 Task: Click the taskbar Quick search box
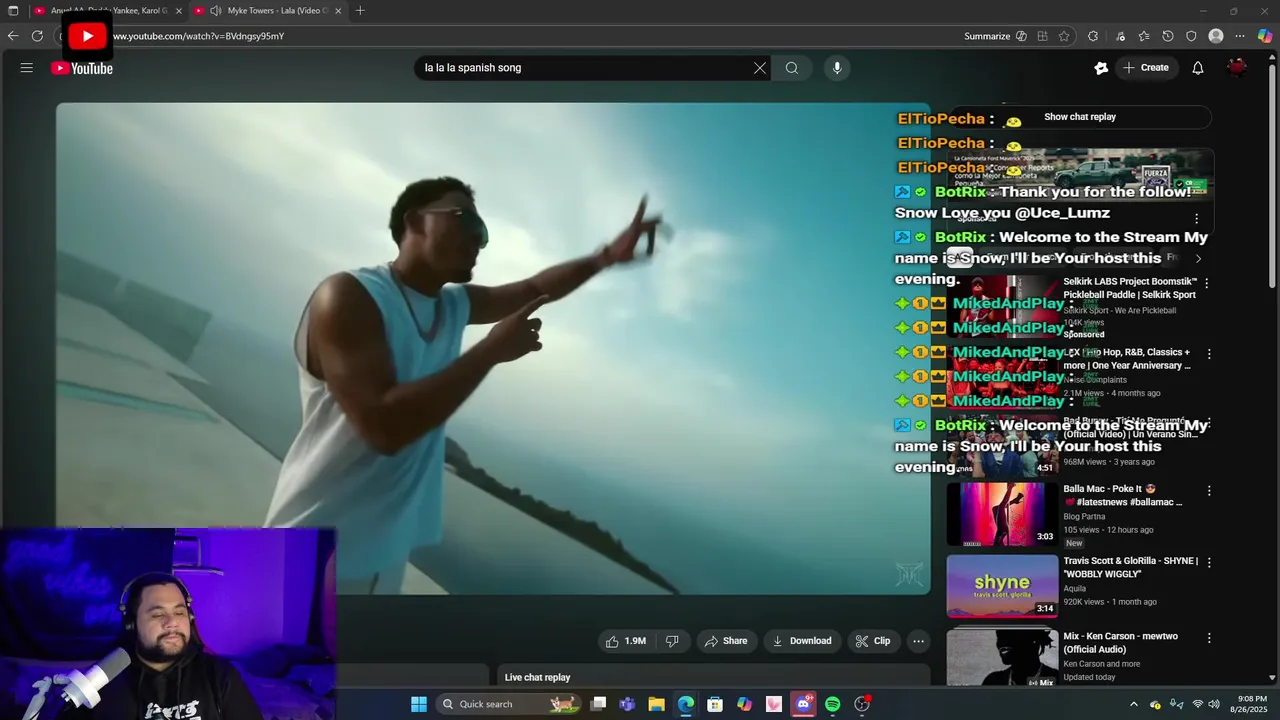click(x=510, y=704)
